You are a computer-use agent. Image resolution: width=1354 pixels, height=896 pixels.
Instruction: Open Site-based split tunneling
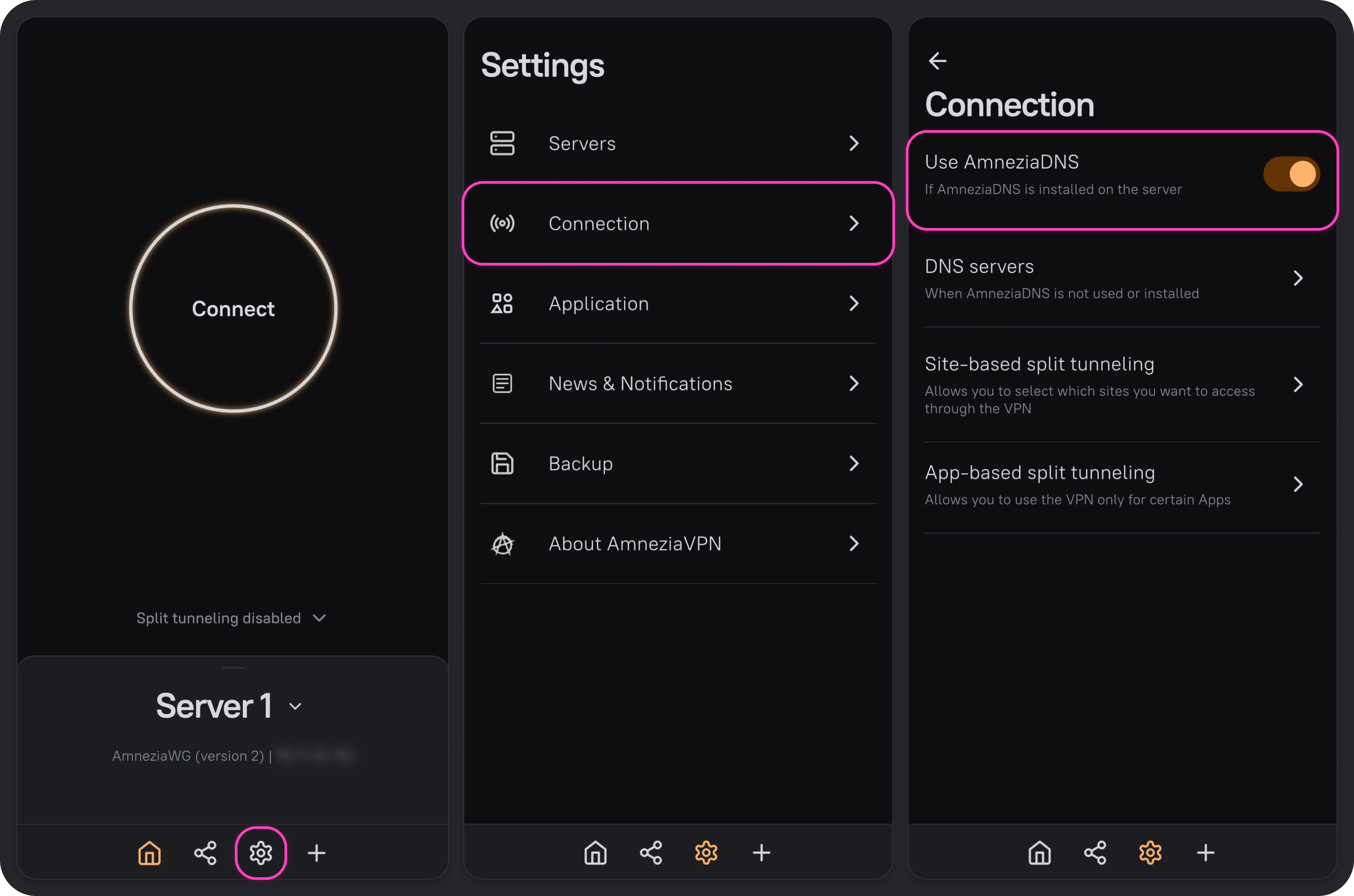pyautogui.click(x=1123, y=385)
